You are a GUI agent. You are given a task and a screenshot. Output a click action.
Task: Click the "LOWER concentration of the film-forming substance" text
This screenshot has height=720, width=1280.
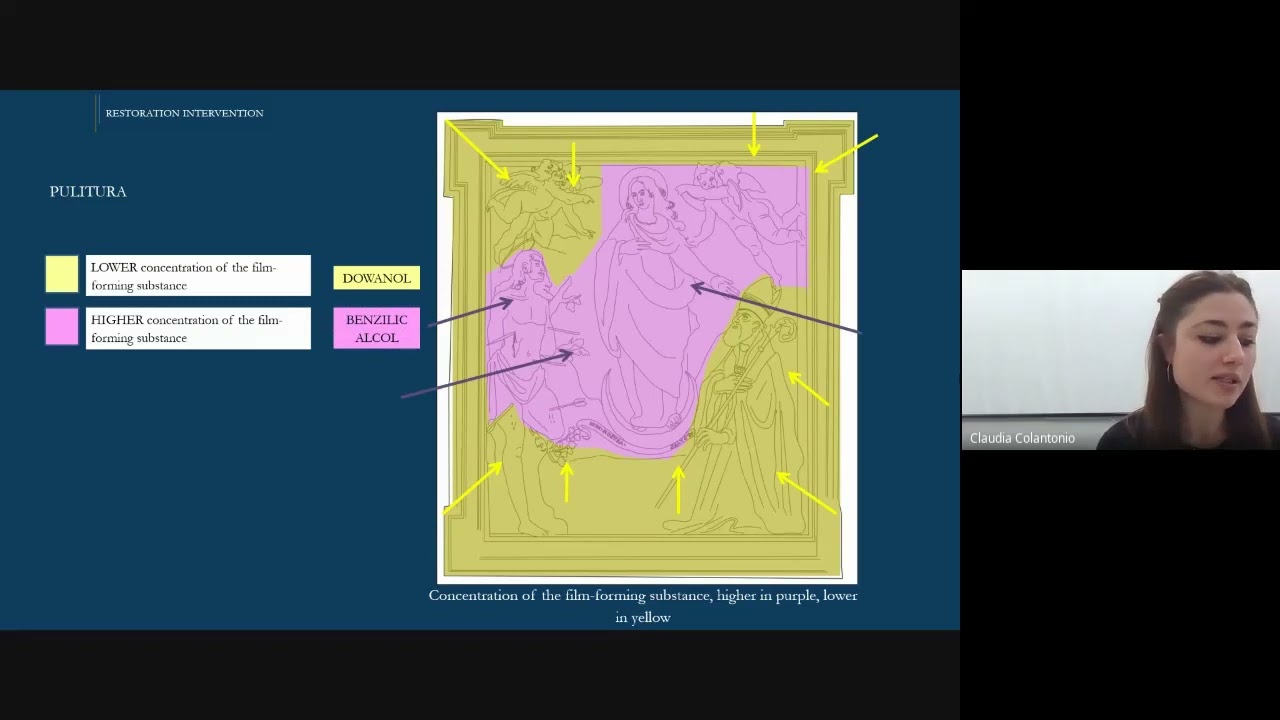183,276
